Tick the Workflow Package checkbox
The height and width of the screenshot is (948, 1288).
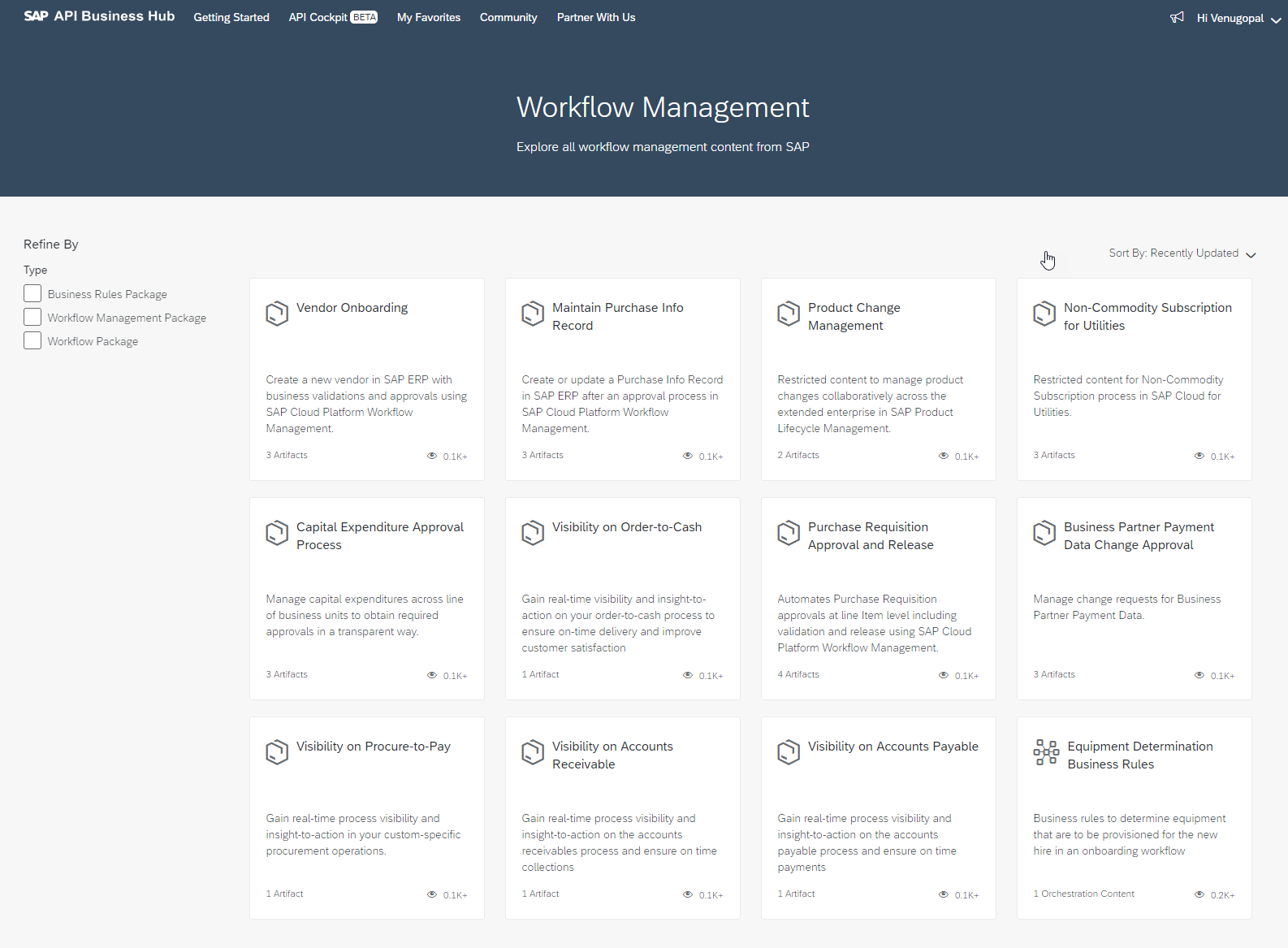tap(32, 340)
